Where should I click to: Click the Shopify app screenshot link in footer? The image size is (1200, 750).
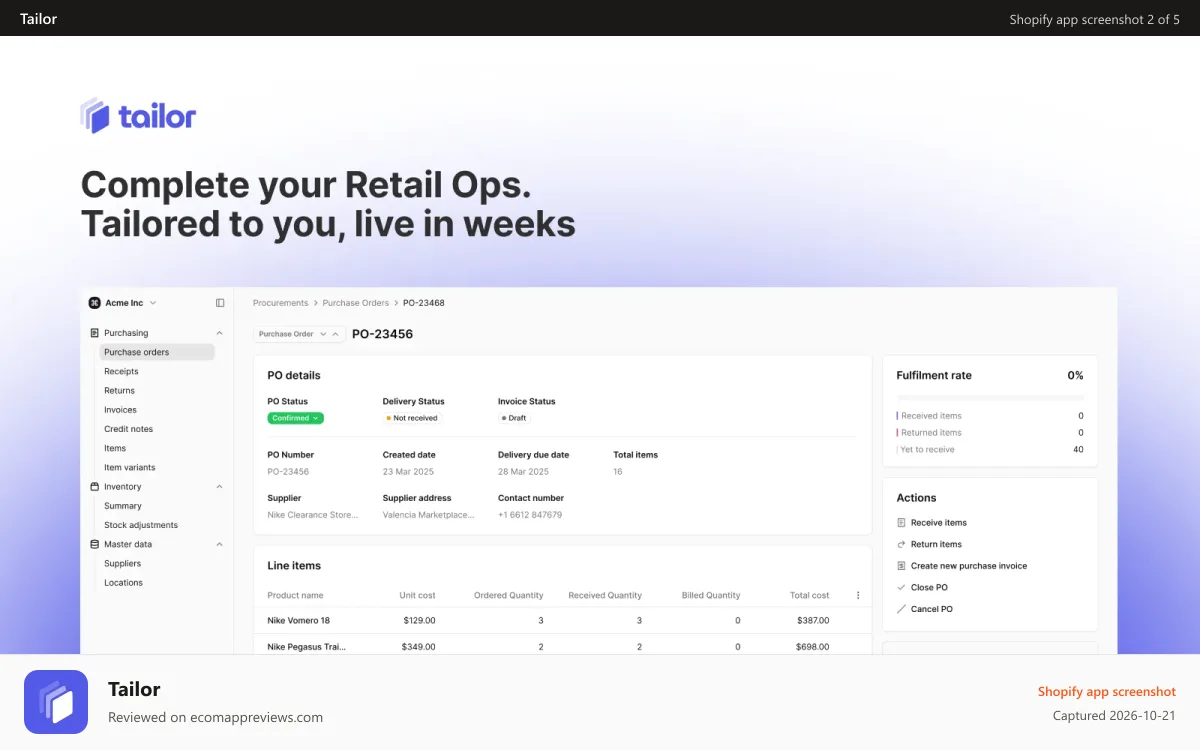[x=1107, y=691]
